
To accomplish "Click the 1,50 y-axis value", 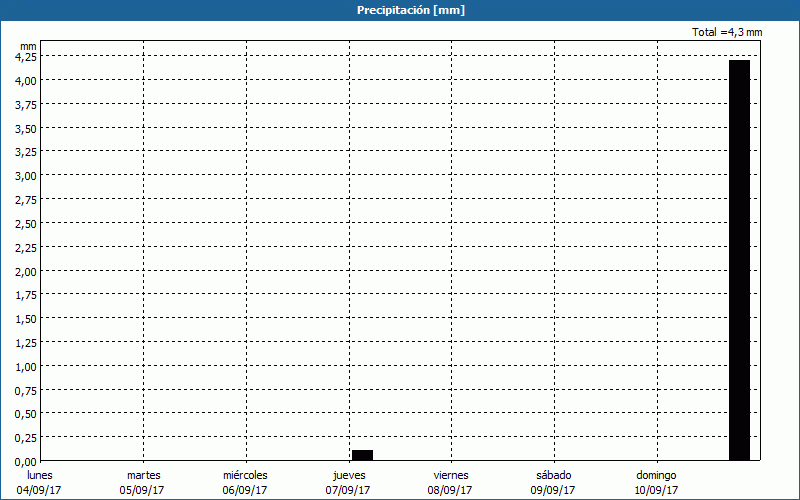I will [26, 319].
